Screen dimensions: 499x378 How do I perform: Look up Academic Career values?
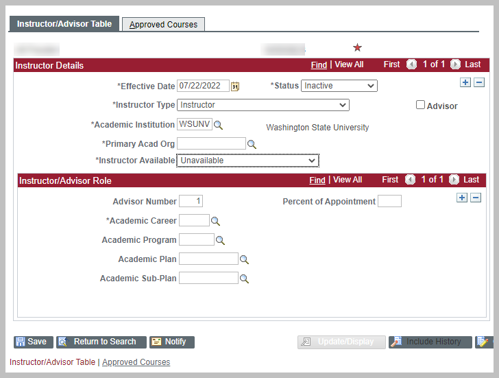click(x=215, y=221)
